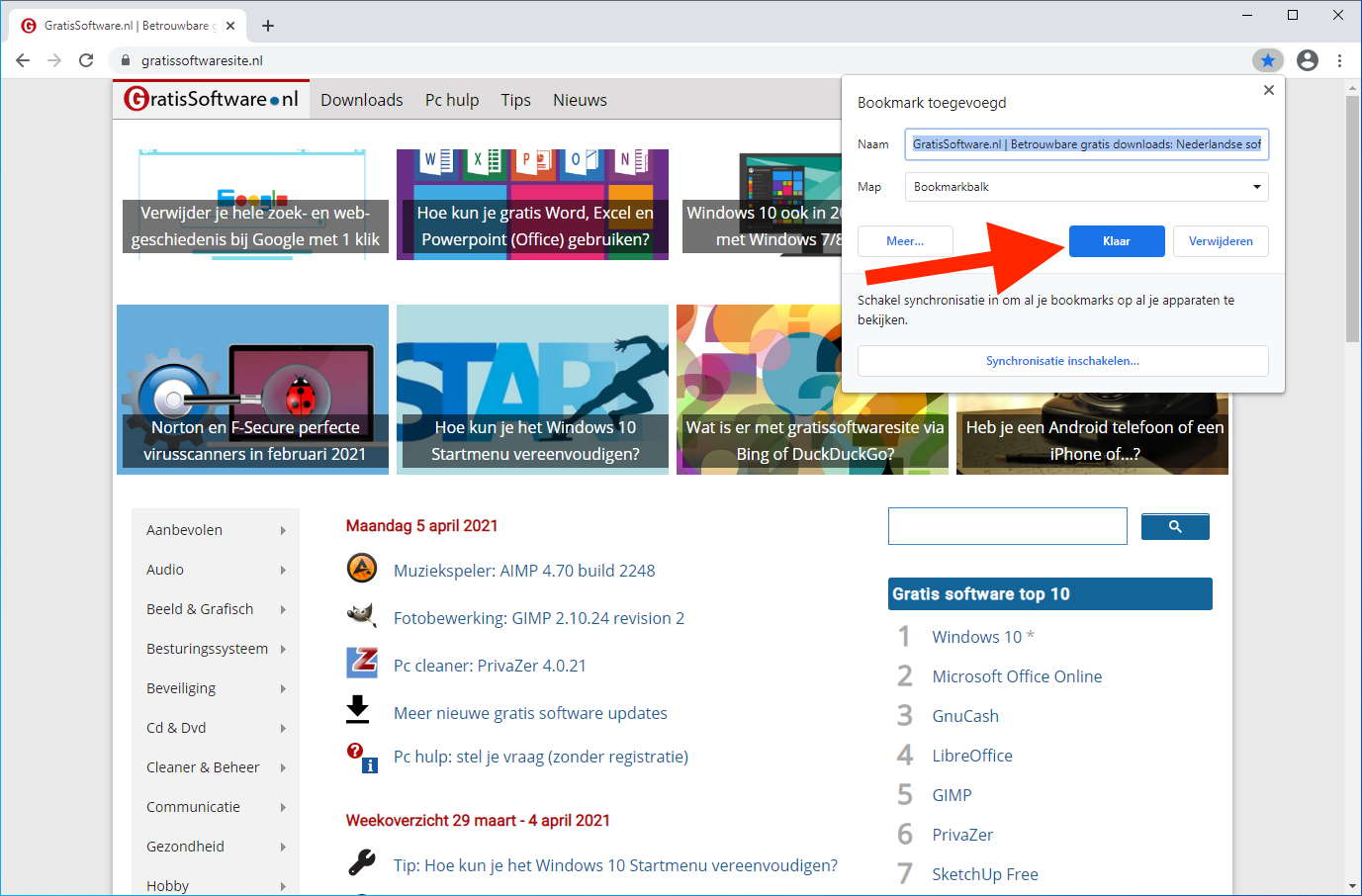Click the bookmark Naam text field

click(x=1086, y=144)
